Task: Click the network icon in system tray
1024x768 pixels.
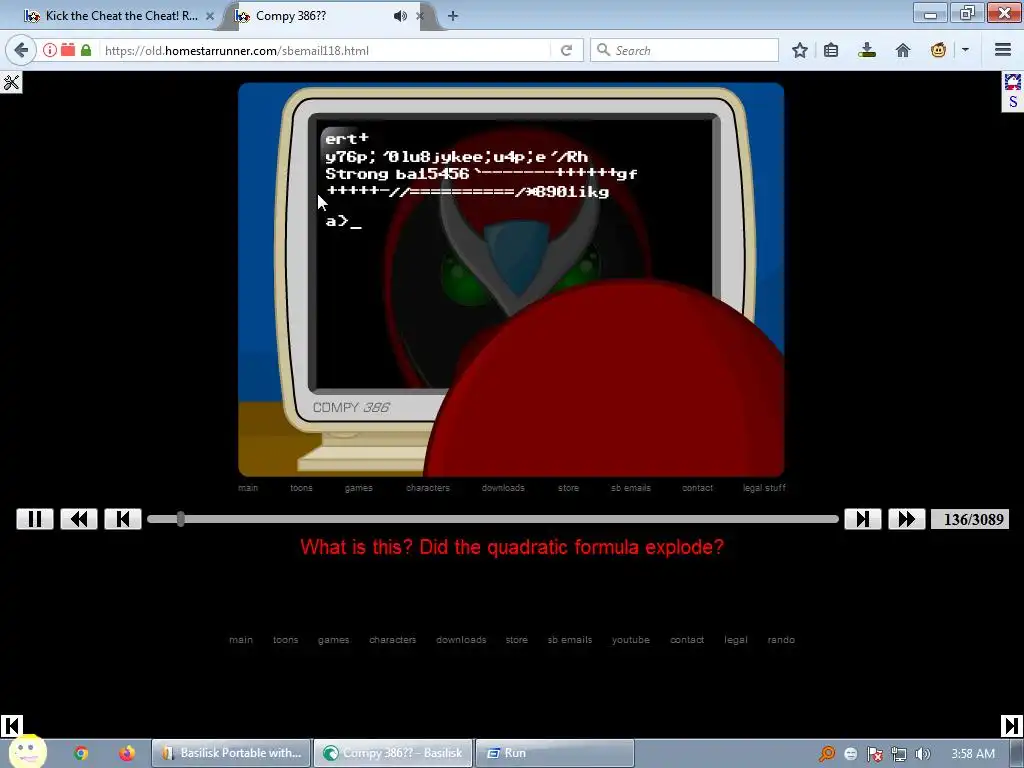Action: point(899,754)
